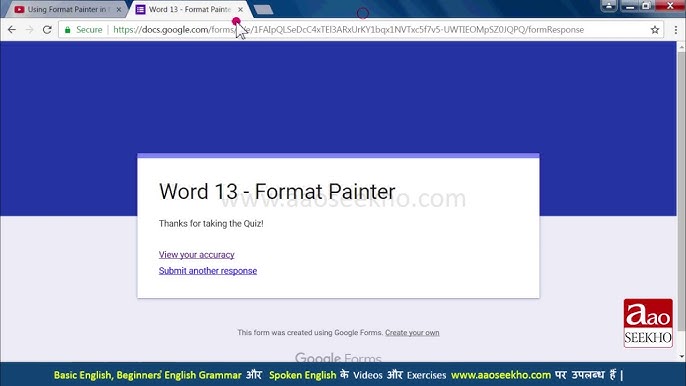
Task: Go back using the browser back arrow
Action: [12, 30]
